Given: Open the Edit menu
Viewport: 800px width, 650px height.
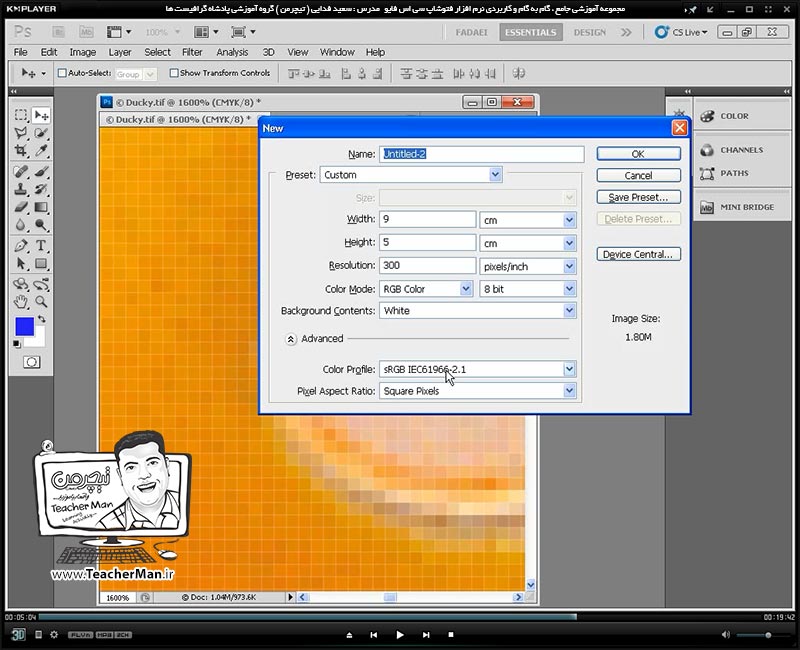Looking at the screenshot, I should (x=49, y=52).
